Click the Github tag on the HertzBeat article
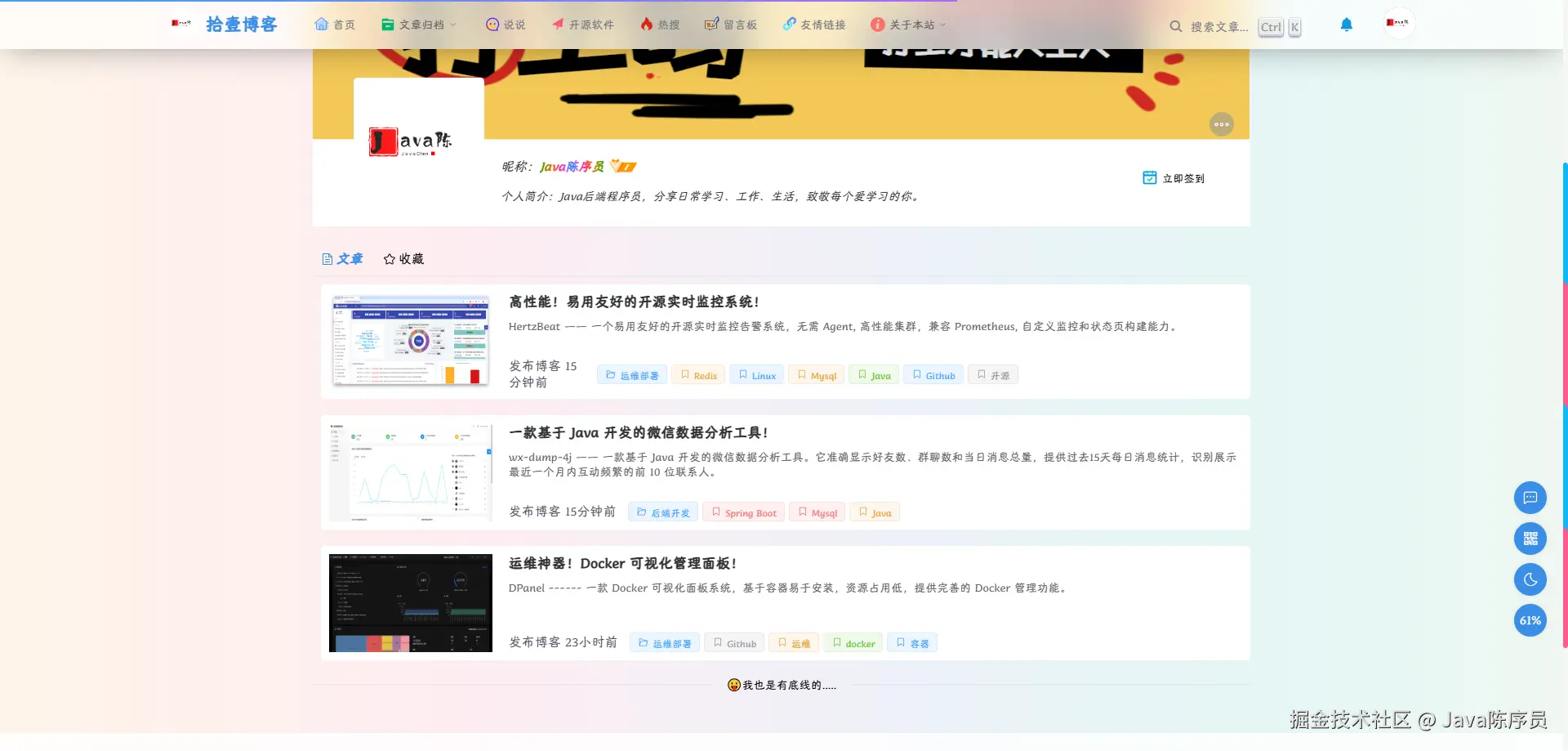This screenshot has height=751, width=1568. tap(933, 375)
